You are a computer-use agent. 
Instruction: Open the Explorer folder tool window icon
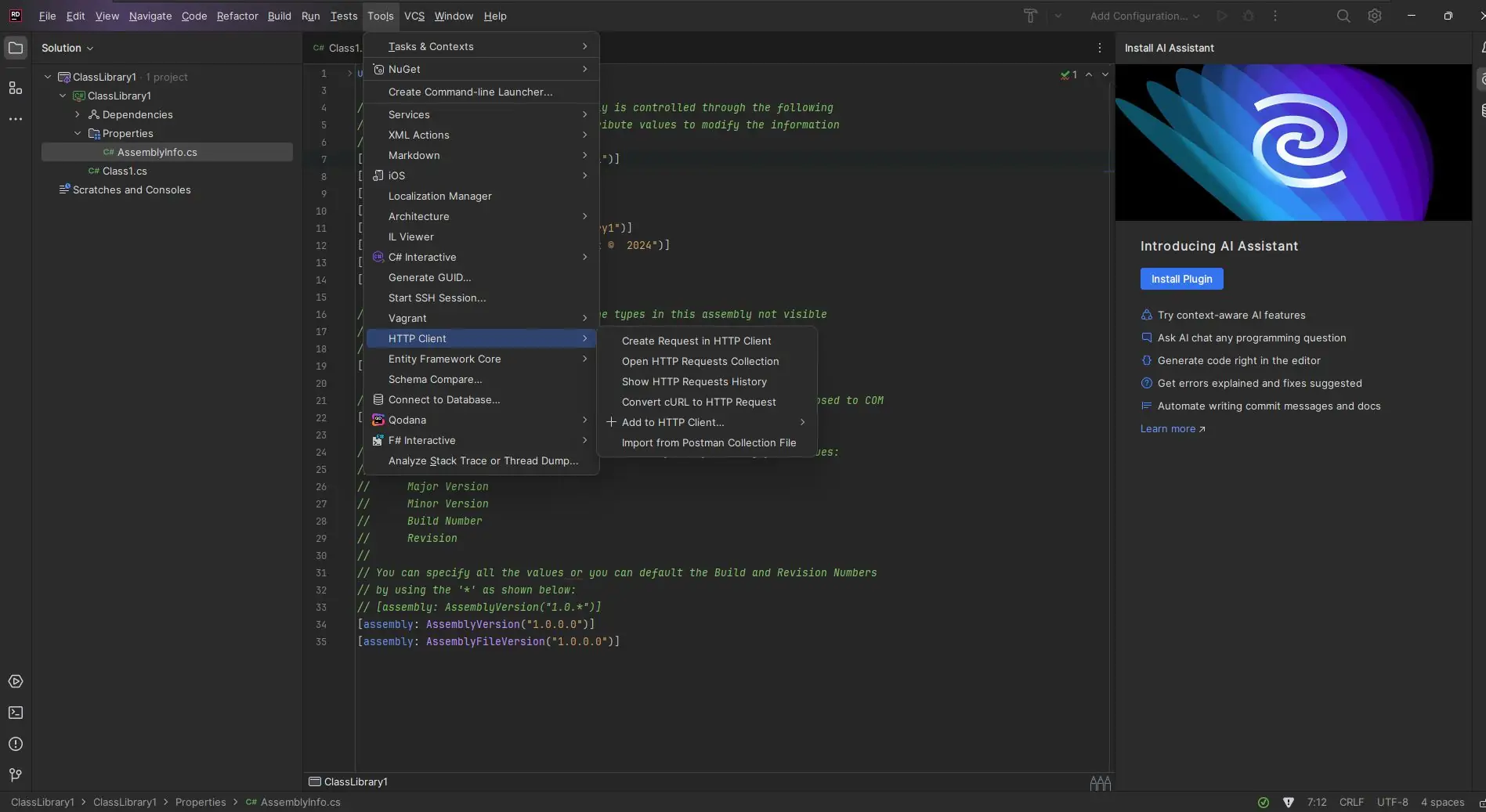16,48
